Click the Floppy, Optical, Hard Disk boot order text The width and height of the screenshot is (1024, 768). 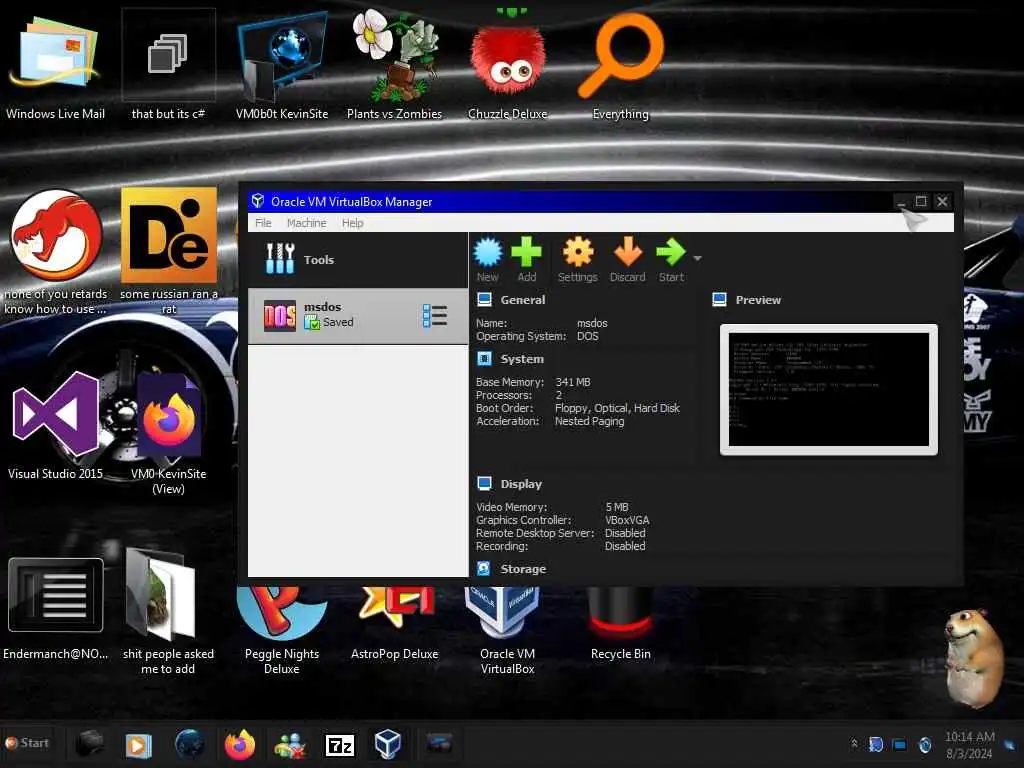pyautogui.click(x=617, y=408)
